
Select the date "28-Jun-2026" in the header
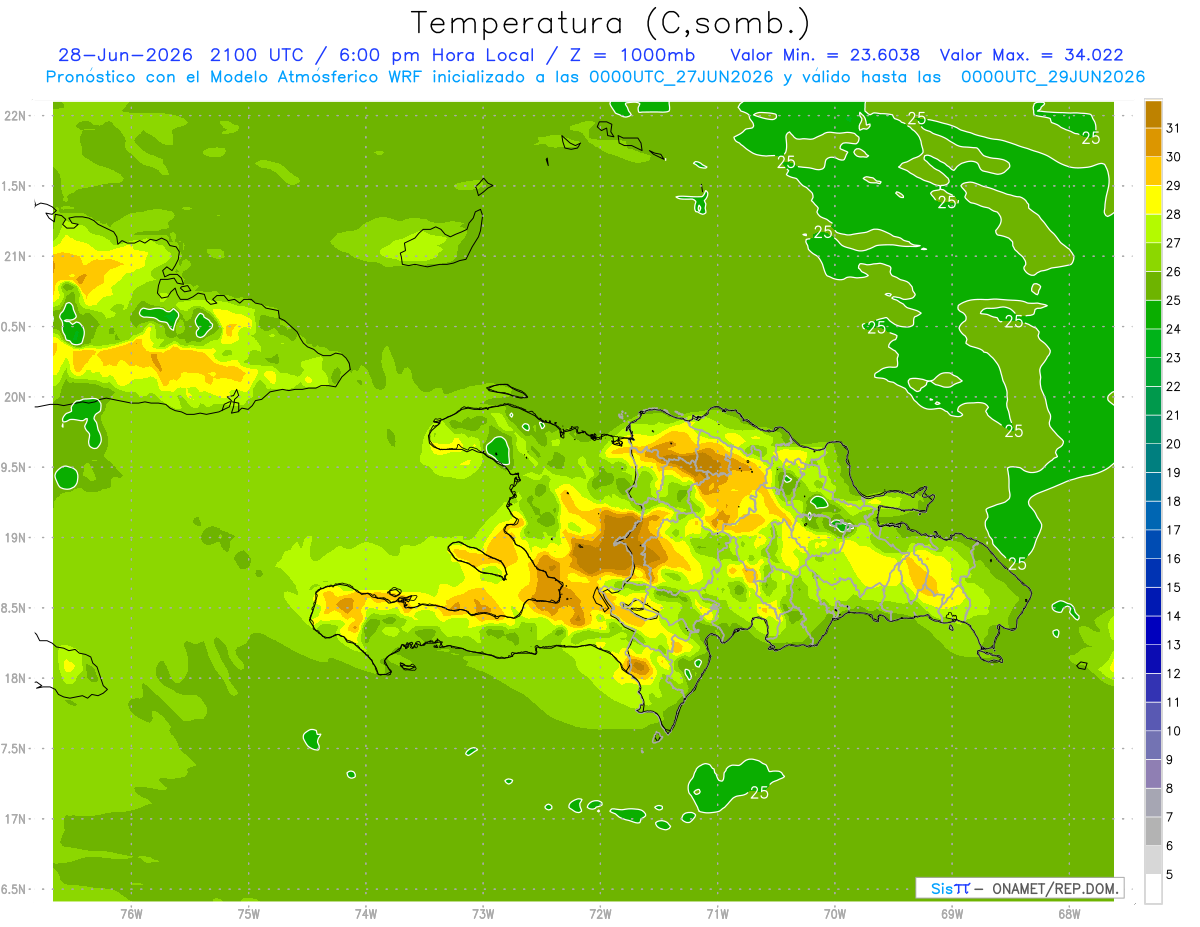coord(125,55)
